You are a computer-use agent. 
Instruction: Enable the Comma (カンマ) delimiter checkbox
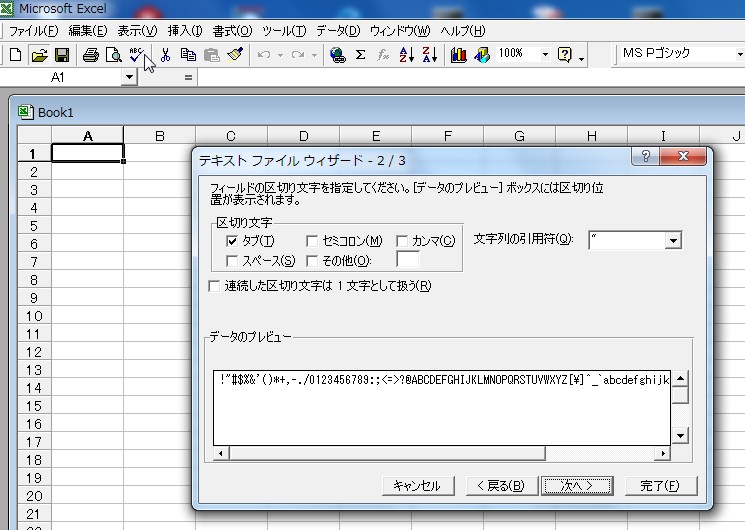(402, 241)
